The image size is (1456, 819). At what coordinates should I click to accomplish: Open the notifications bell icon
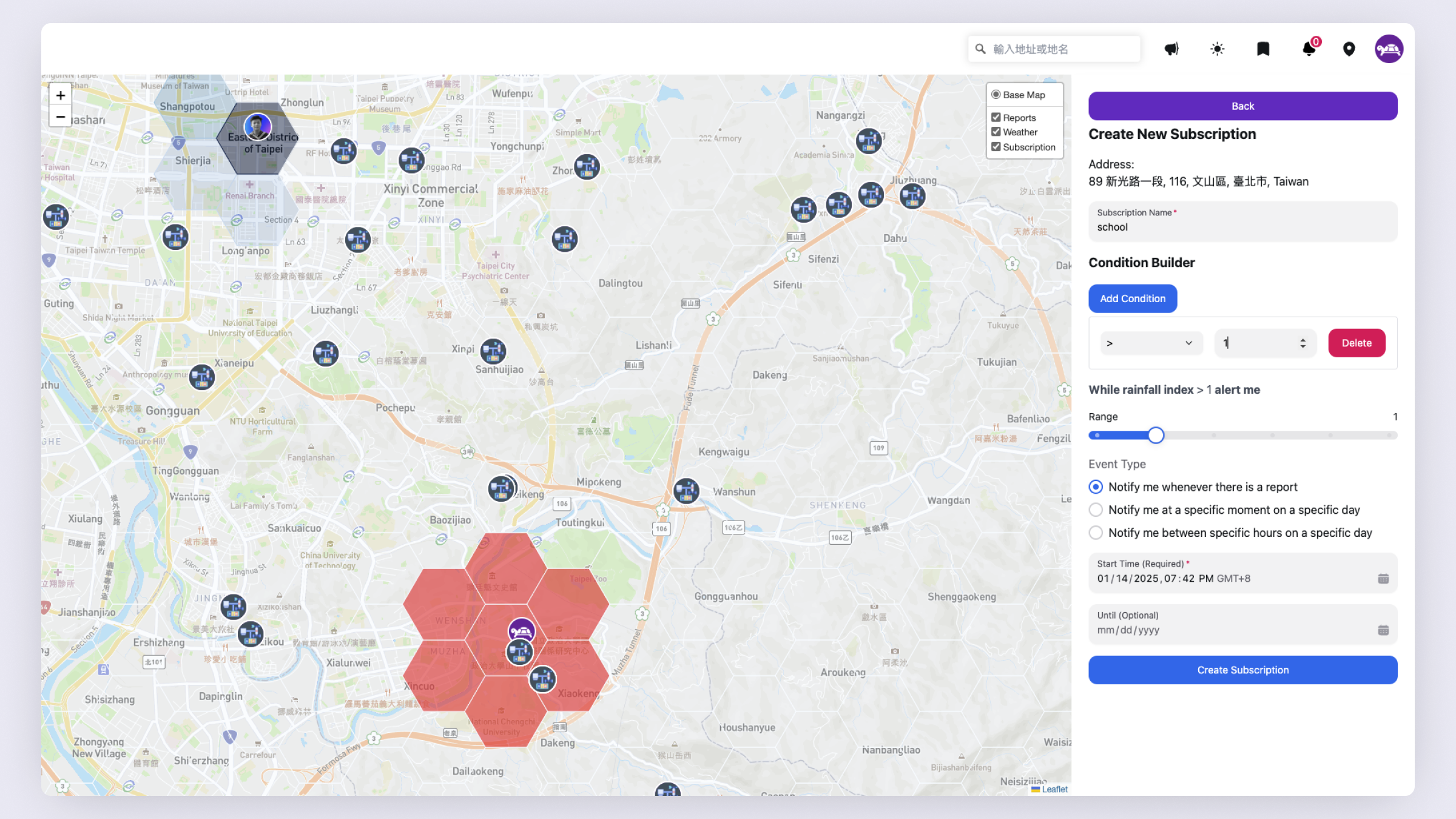coord(1309,49)
